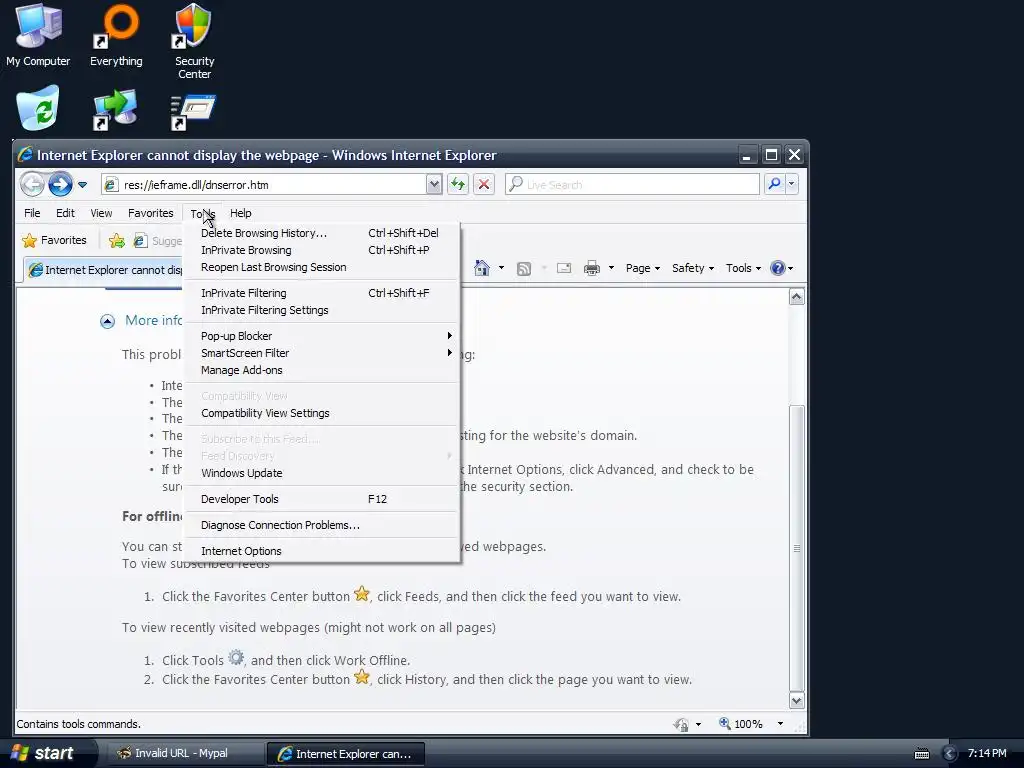The height and width of the screenshot is (768, 1024).
Task: Select Reopen Last Browsing Session
Action: click(x=322, y=267)
